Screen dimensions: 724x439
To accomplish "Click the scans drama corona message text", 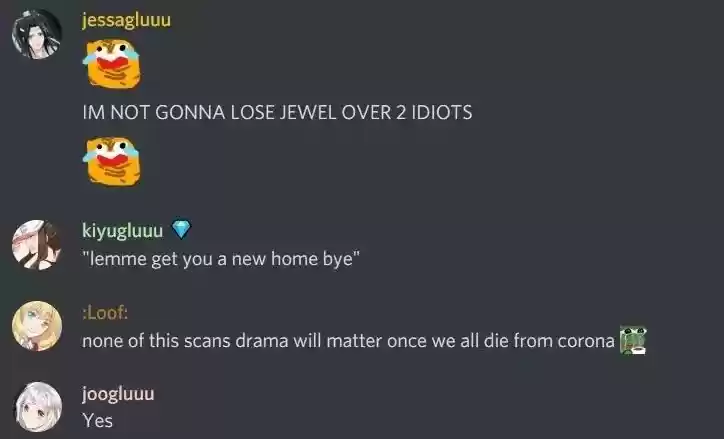I will click(x=348, y=341).
